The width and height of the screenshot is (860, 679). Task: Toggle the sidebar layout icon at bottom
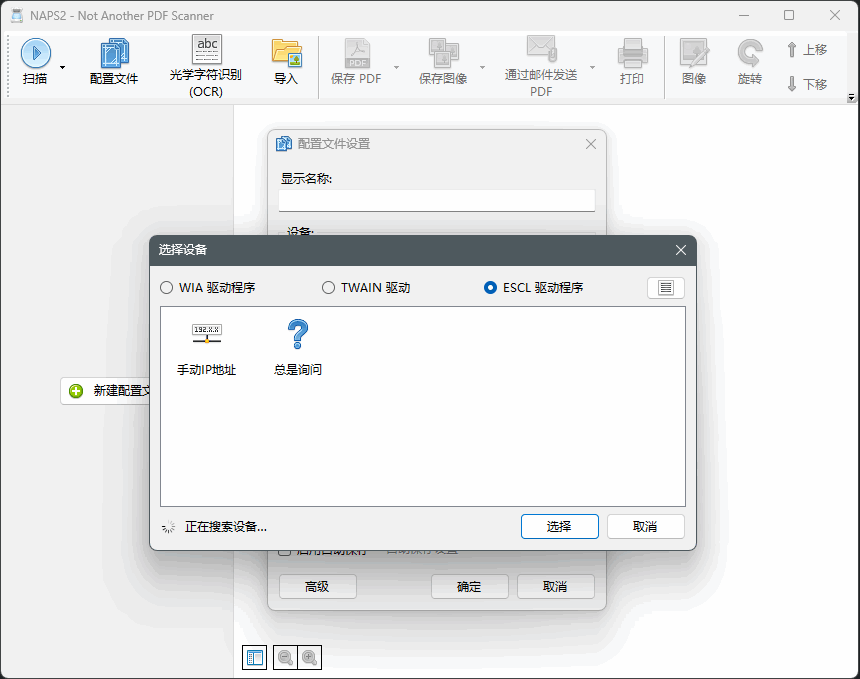pyautogui.click(x=255, y=657)
